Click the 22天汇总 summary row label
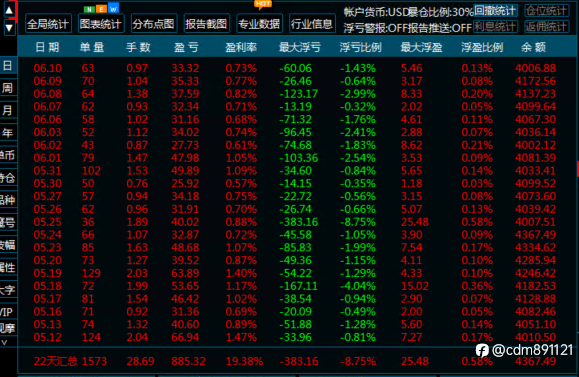 56,361
